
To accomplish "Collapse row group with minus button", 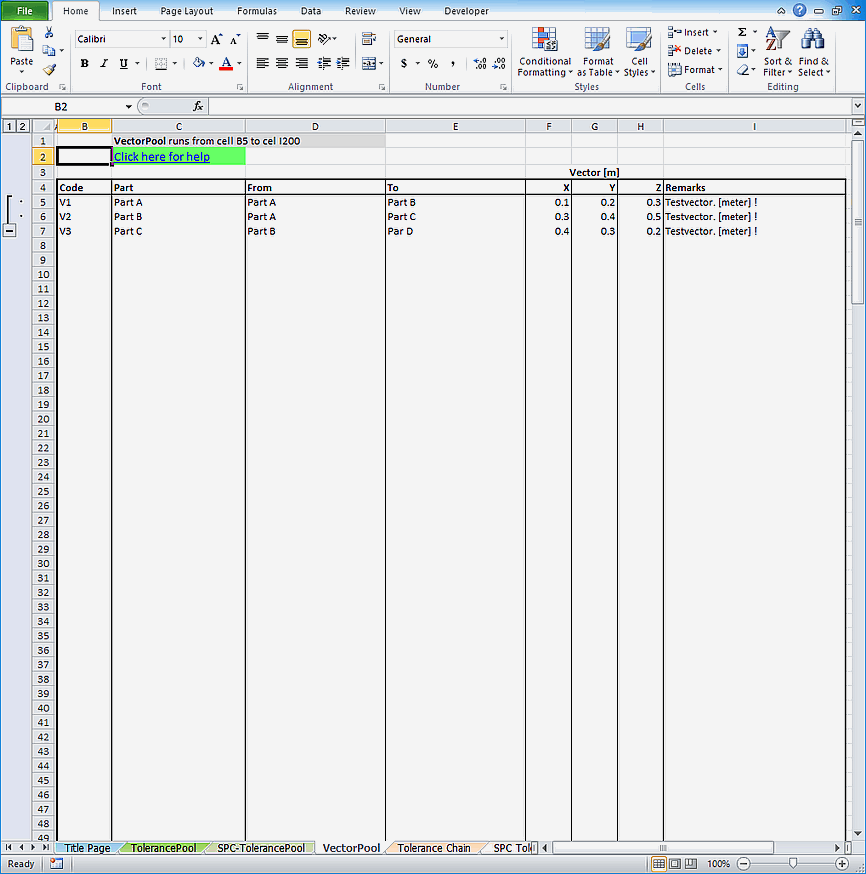I will (9, 231).
